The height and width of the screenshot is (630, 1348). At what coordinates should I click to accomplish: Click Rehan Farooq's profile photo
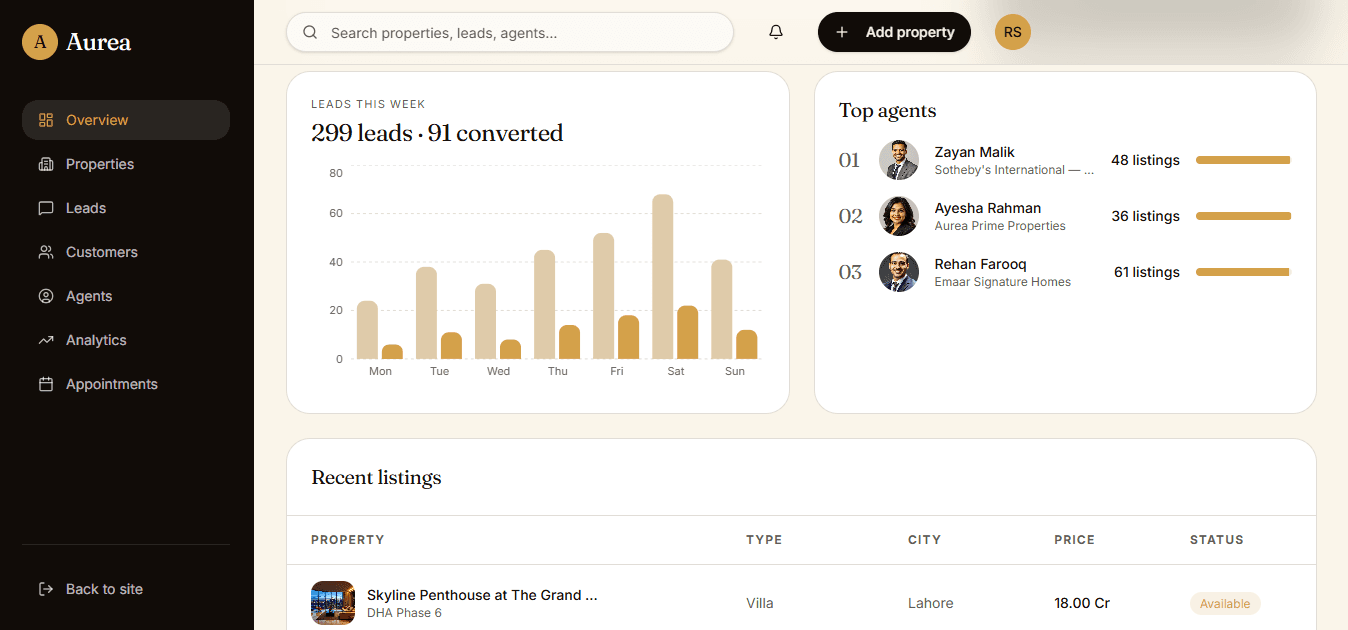click(899, 272)
